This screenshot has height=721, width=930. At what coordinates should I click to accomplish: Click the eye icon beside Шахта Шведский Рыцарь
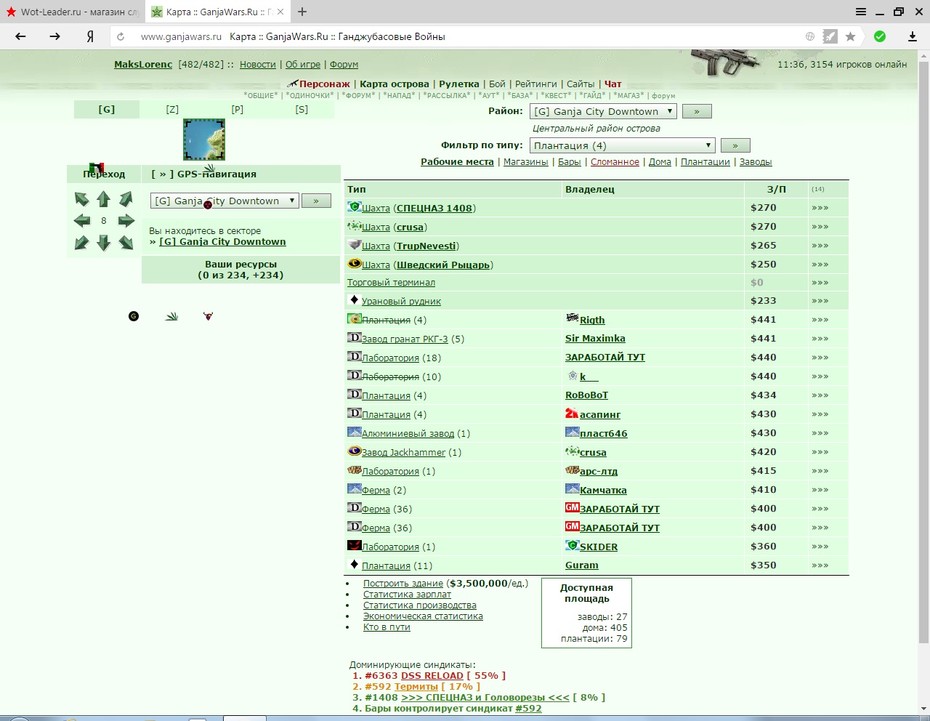click(x=354, y=263)
